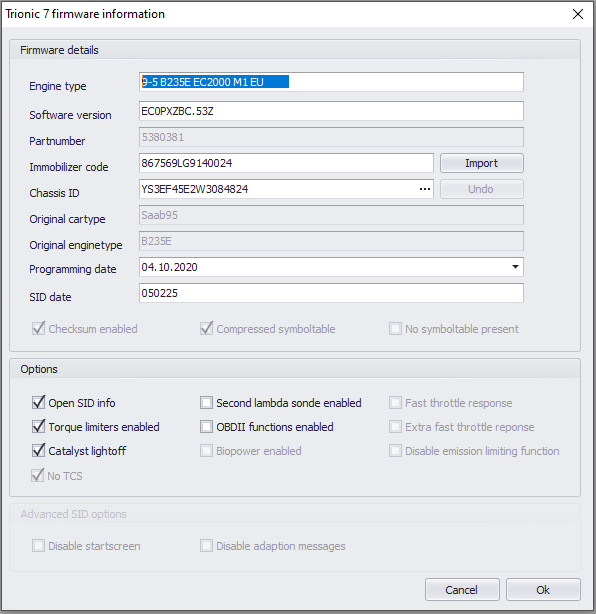596x614 pixels.
Task: Uncheck the Catalyst lightoff option
Action: 38,451
